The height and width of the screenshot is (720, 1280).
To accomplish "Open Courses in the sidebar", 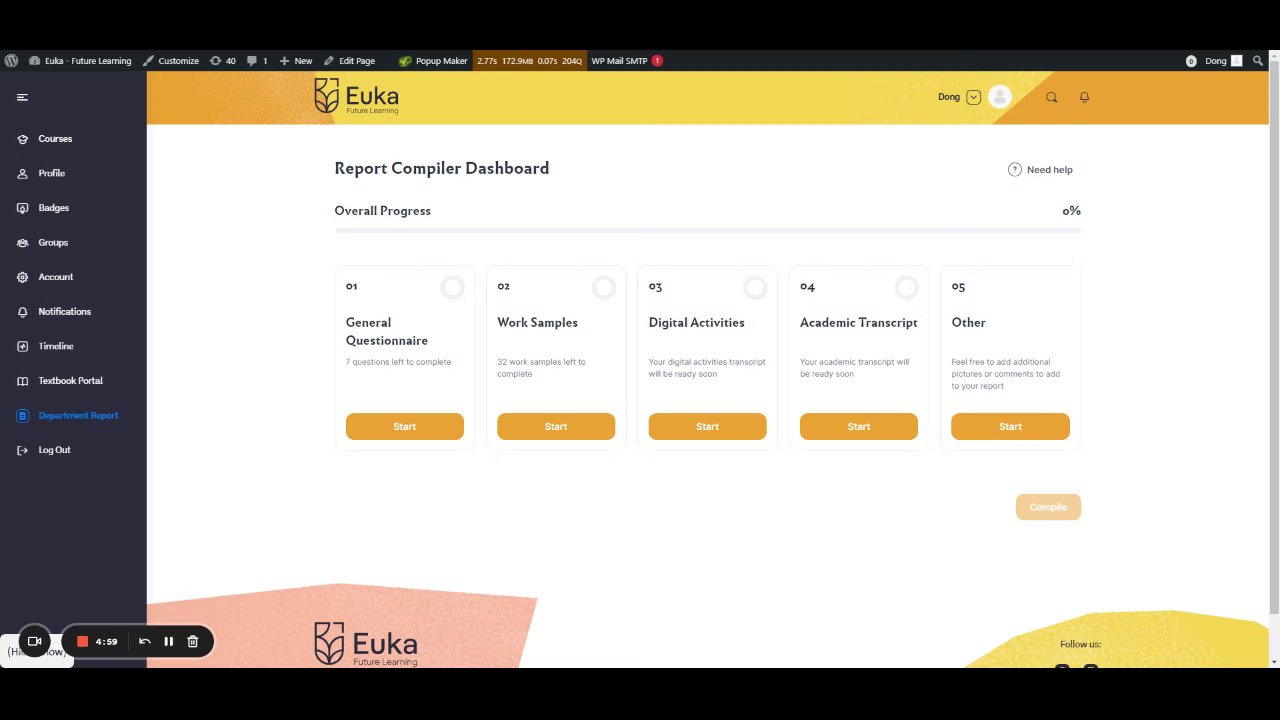I will pos(55,139).
